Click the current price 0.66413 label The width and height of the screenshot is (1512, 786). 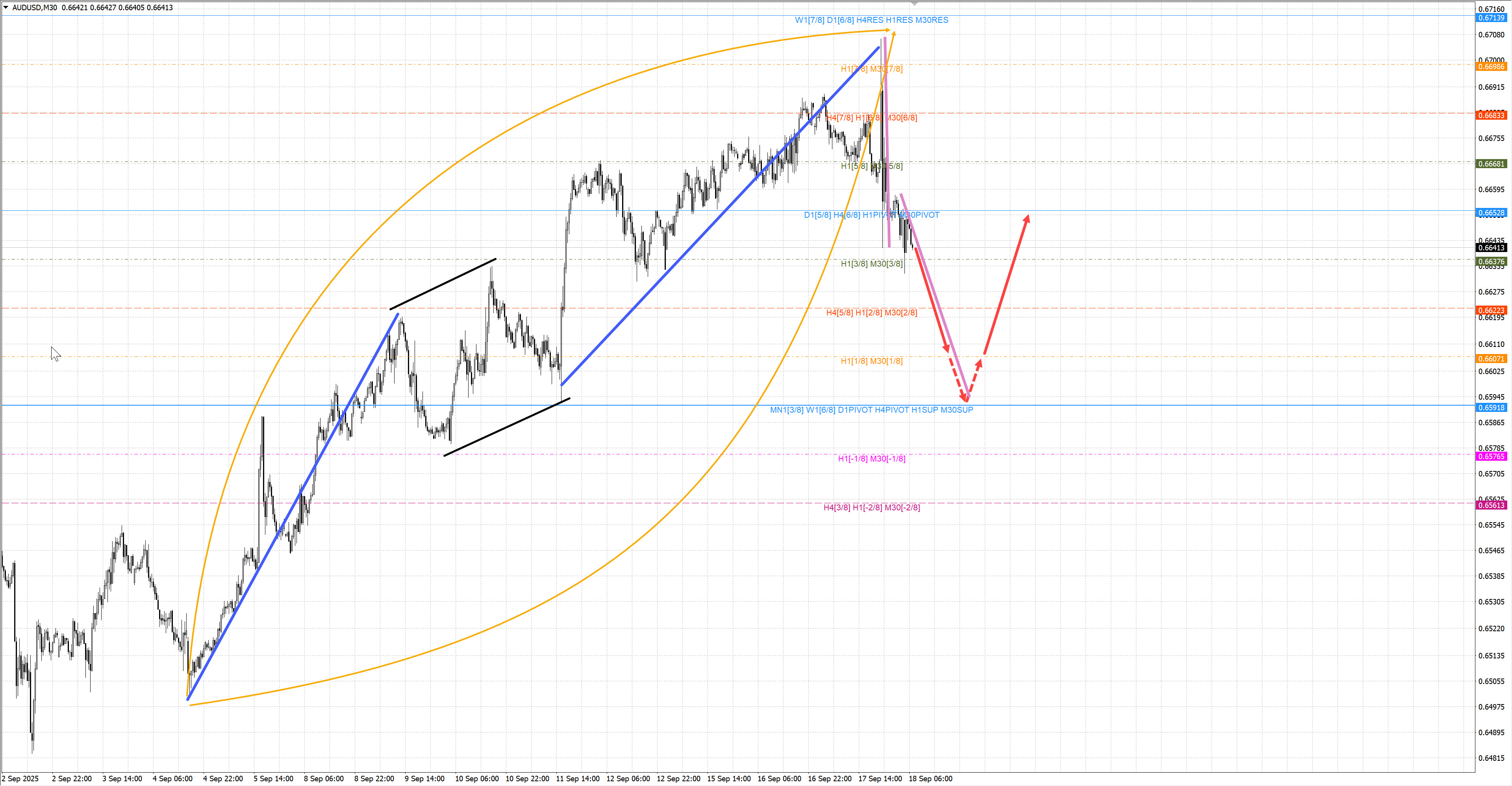coord(1491,248)
